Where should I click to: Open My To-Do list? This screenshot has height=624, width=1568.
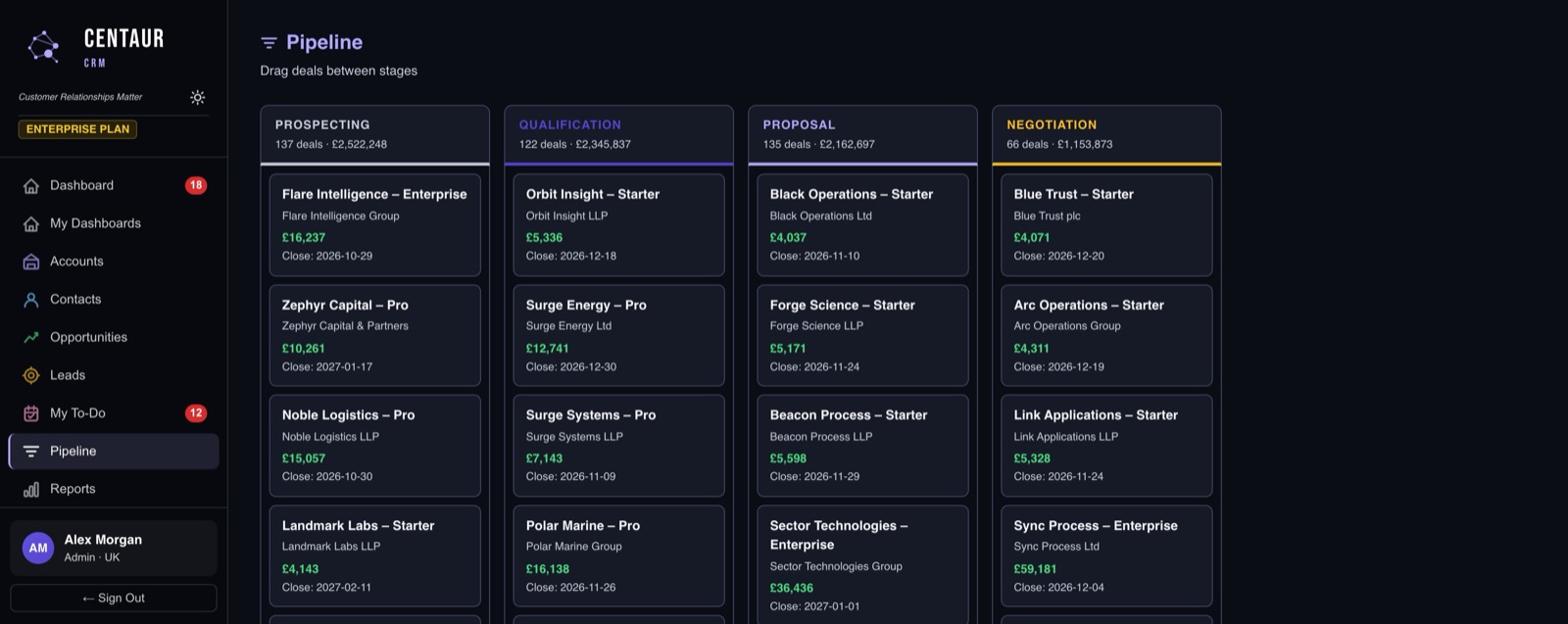[x=114, y=413]
